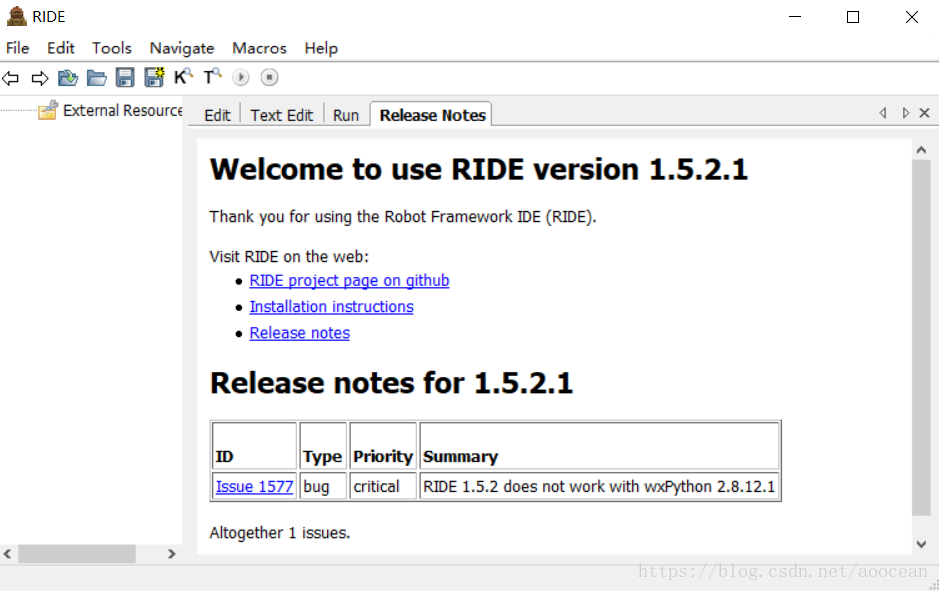Viewport: 939px width, 591px height.
Task: Click the Robot Framework IDE thank-you sentence
Action: click(x=403, y=217)
